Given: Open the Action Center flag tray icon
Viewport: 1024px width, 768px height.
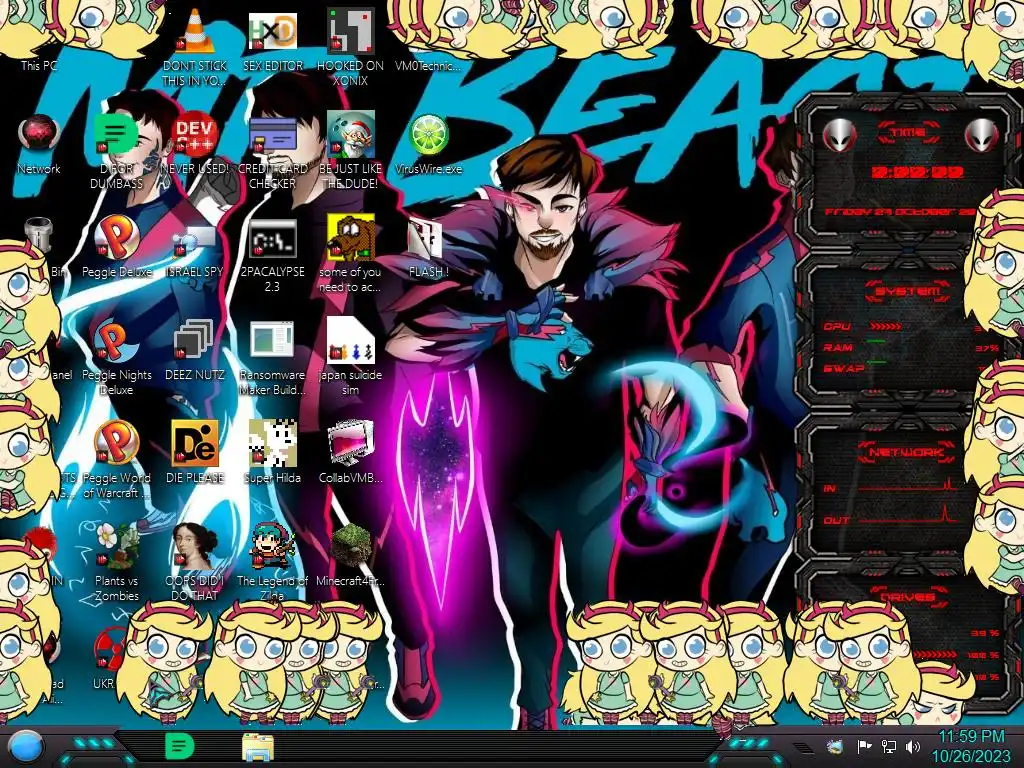Looking at the screenshot, I should tap(865, 746).
